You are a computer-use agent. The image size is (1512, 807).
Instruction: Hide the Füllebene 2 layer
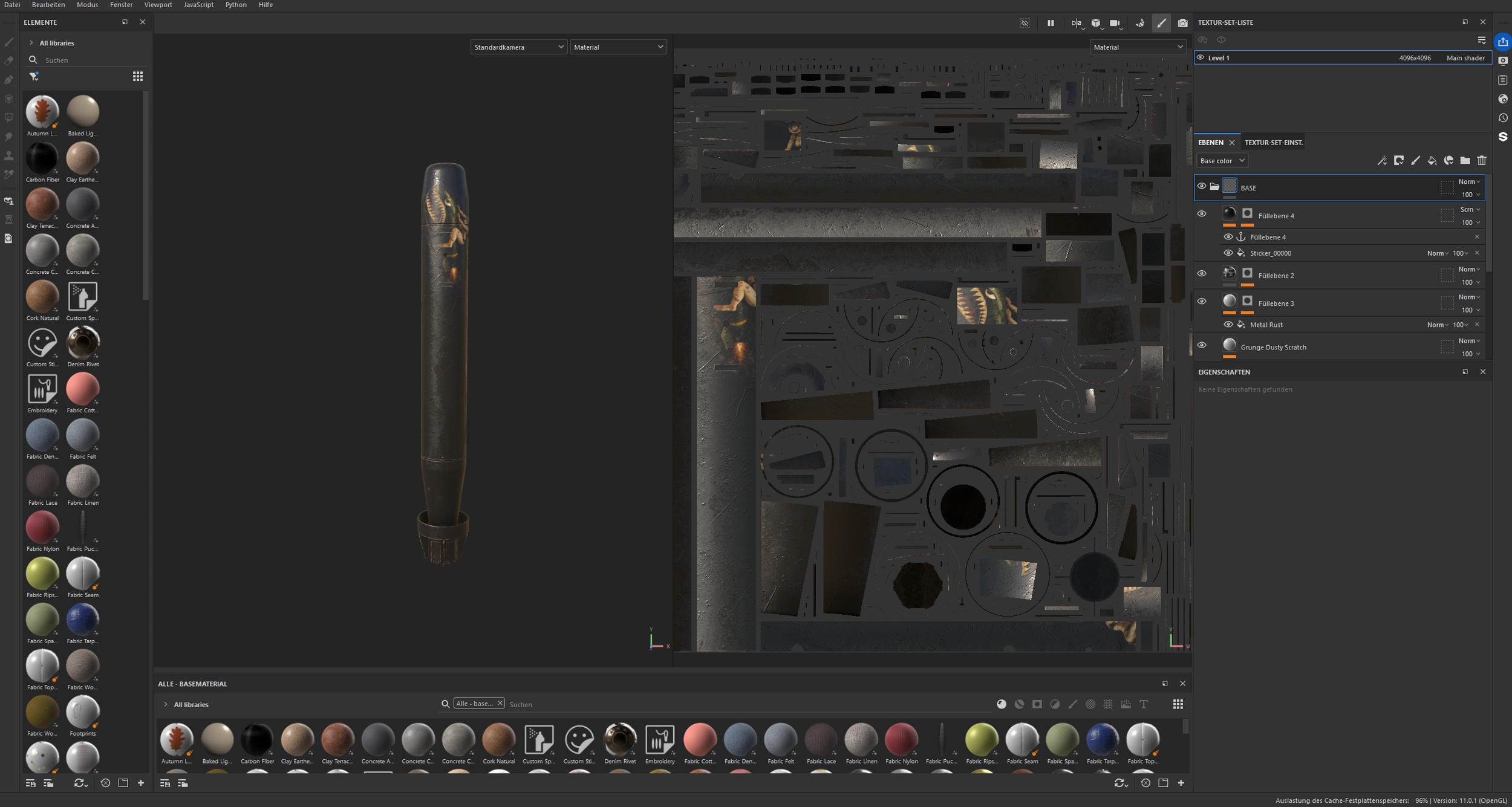tap(1202, 274)
